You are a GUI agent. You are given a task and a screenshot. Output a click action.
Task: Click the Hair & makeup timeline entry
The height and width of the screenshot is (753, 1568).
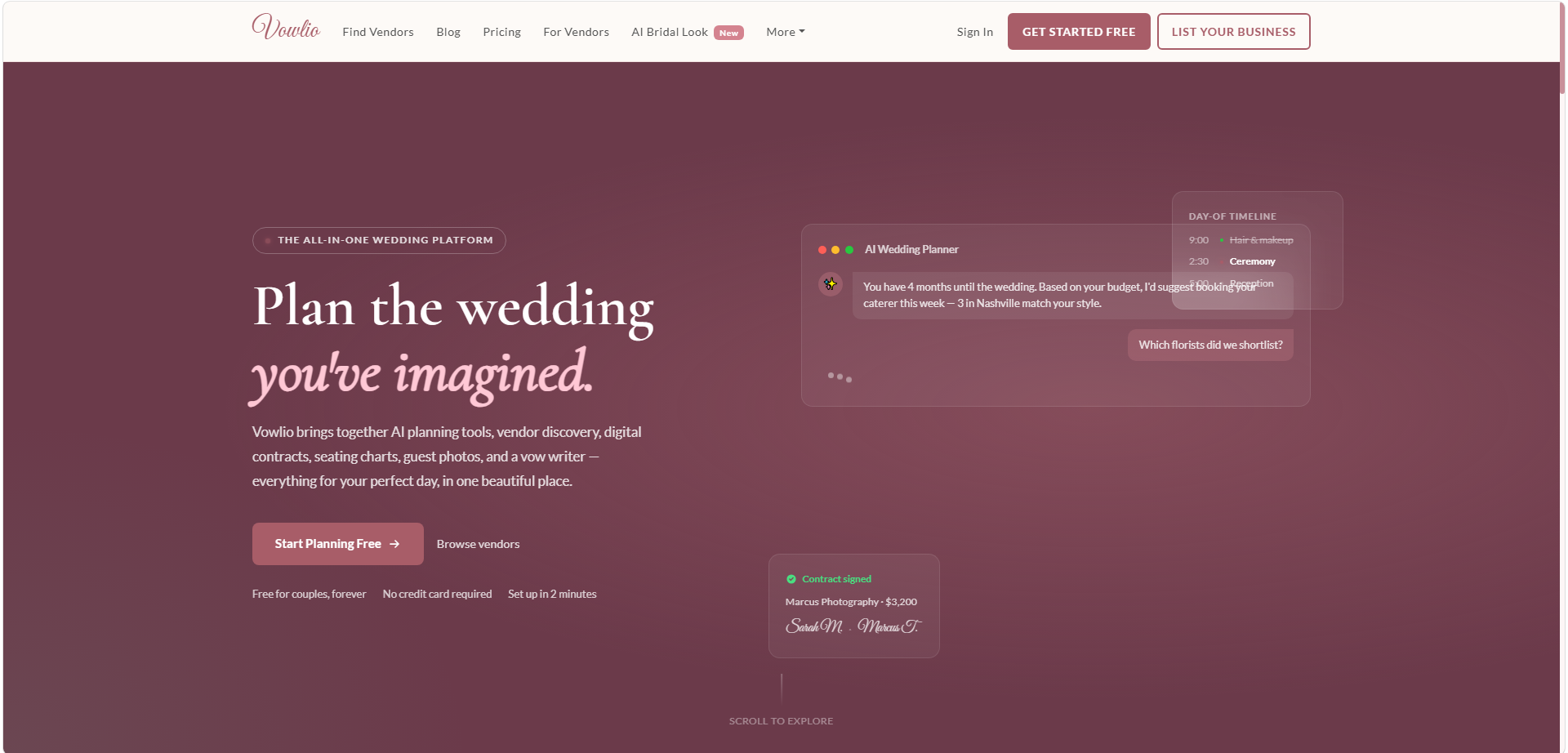tap(1261, 240)
